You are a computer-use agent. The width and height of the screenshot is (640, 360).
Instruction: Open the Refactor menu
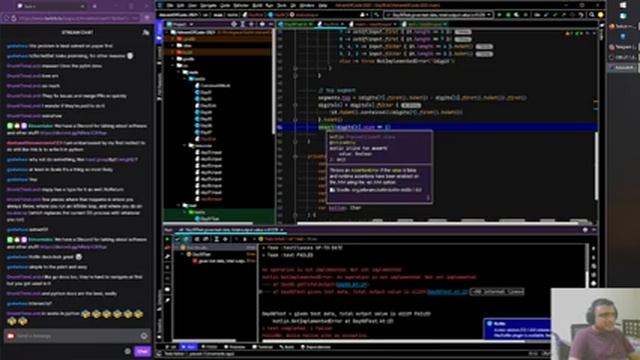(x=240, y=6)
